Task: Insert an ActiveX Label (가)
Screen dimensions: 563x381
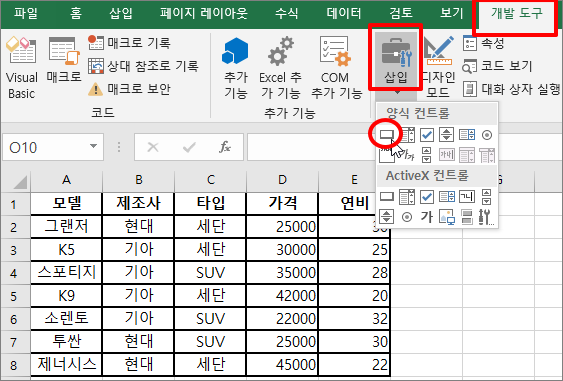Action: tap(427, 217)
